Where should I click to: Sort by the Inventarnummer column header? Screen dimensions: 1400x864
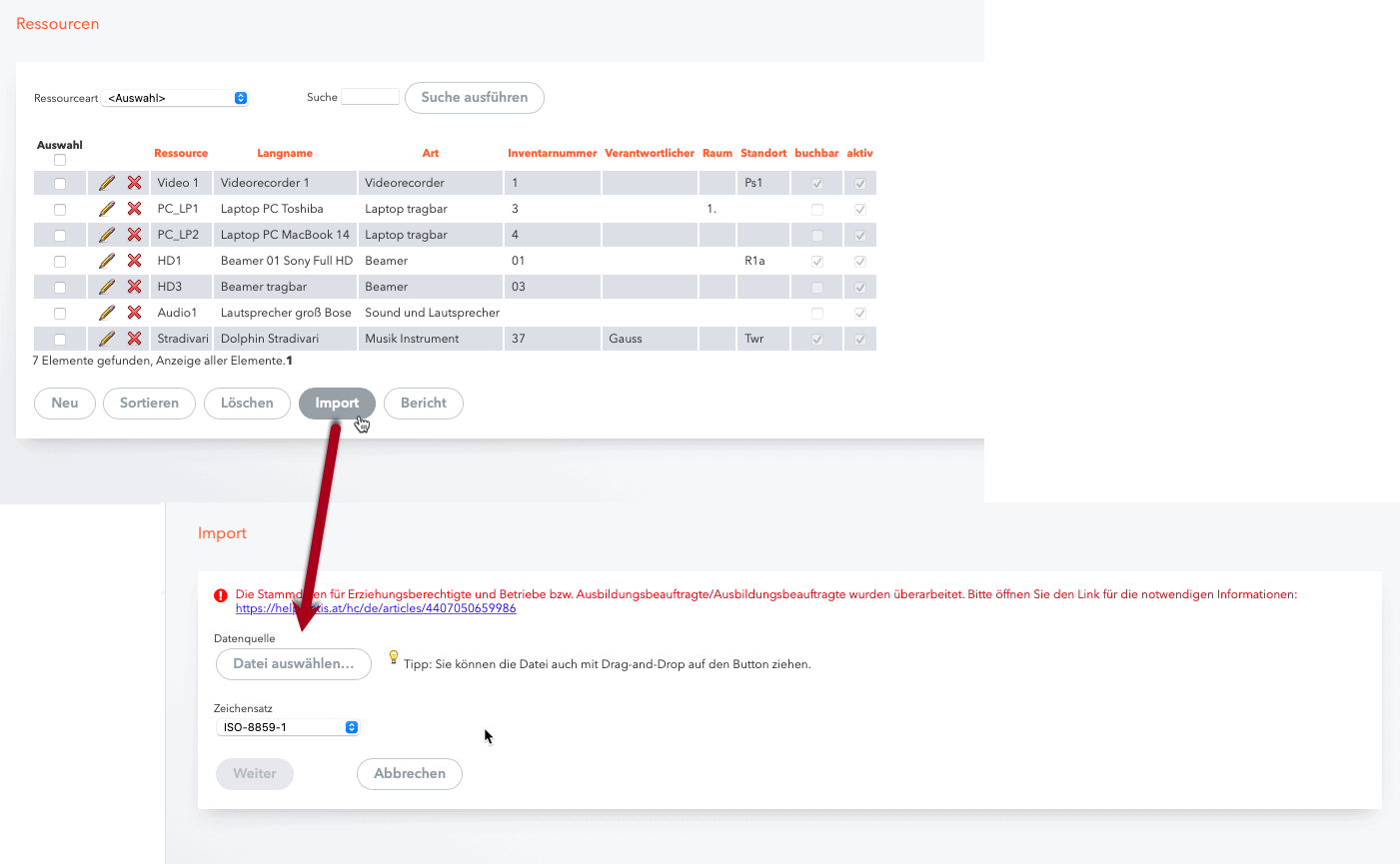point(552,153)
